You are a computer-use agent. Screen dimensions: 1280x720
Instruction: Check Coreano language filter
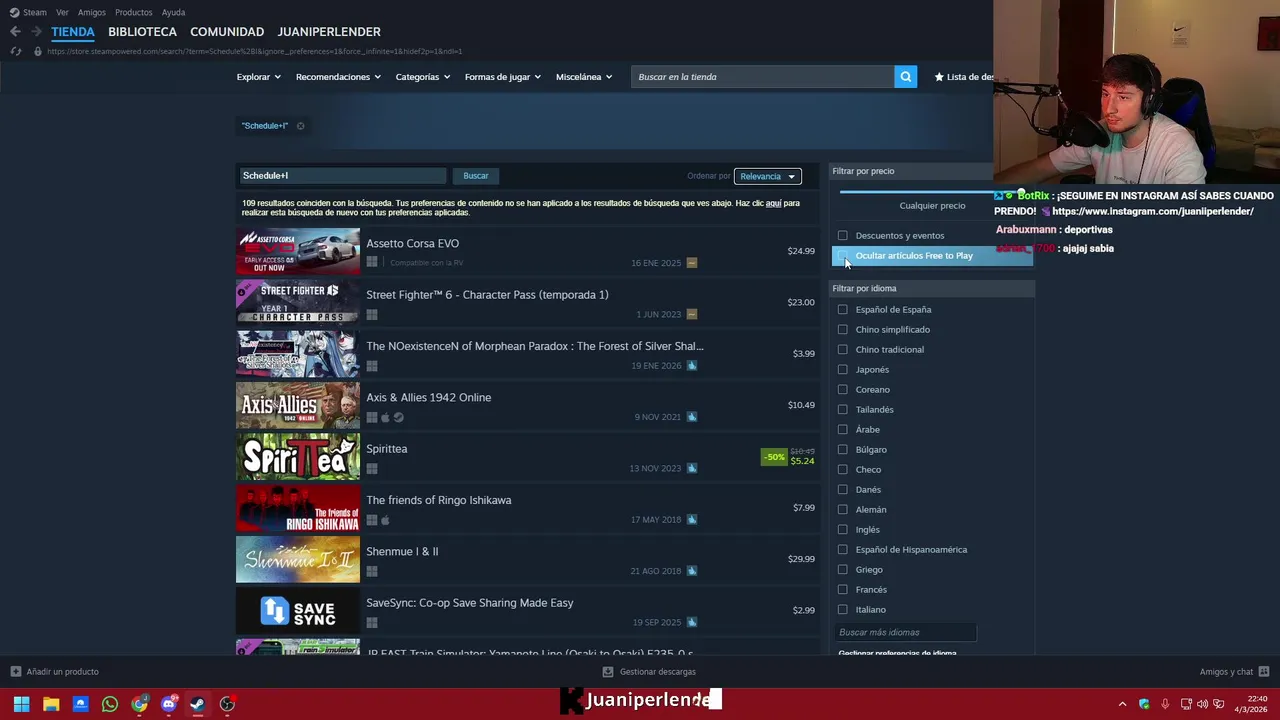pyautogui.click(x=843, y=390)
